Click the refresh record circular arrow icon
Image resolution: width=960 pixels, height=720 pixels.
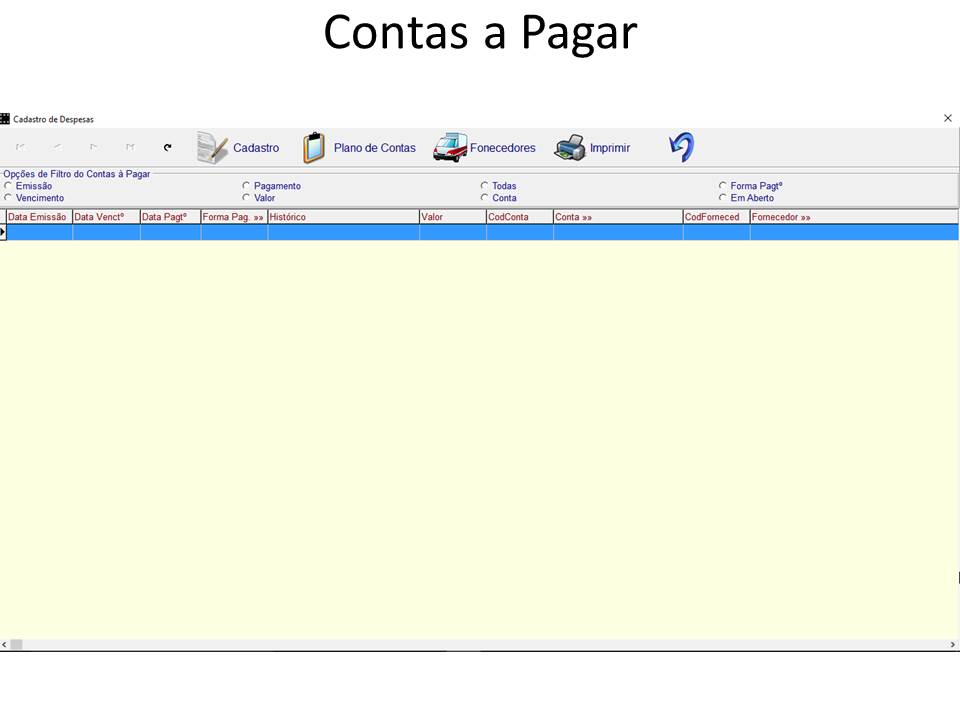tap(167, 147)
